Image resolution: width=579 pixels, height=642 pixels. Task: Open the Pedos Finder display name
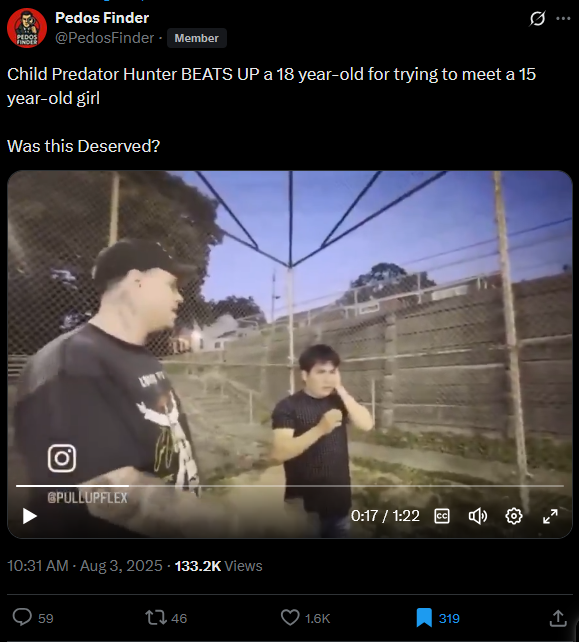[x=102, y=18]
